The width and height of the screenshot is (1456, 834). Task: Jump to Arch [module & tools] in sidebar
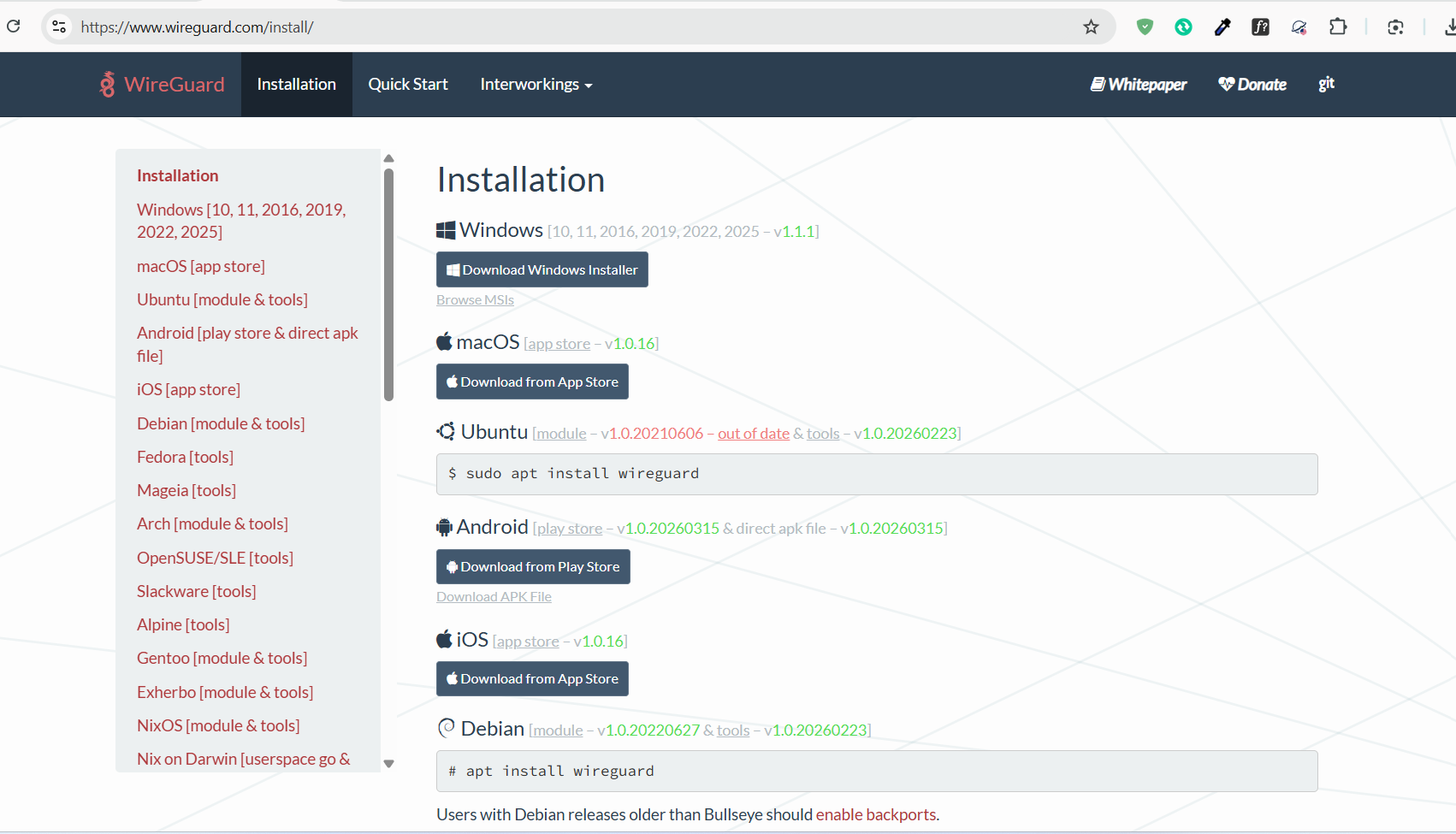(212, 523)
